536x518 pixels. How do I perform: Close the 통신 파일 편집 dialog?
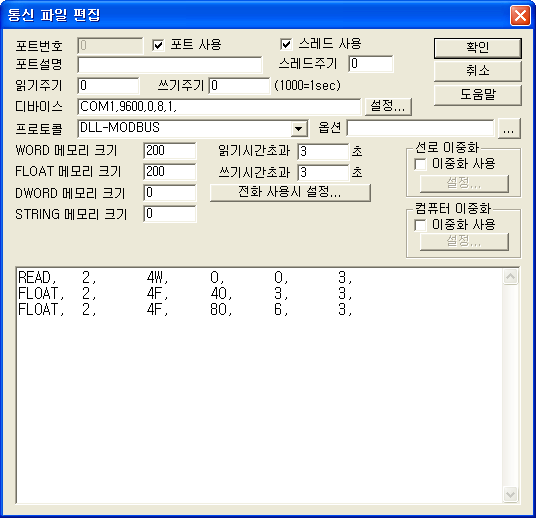coord(520,15)
